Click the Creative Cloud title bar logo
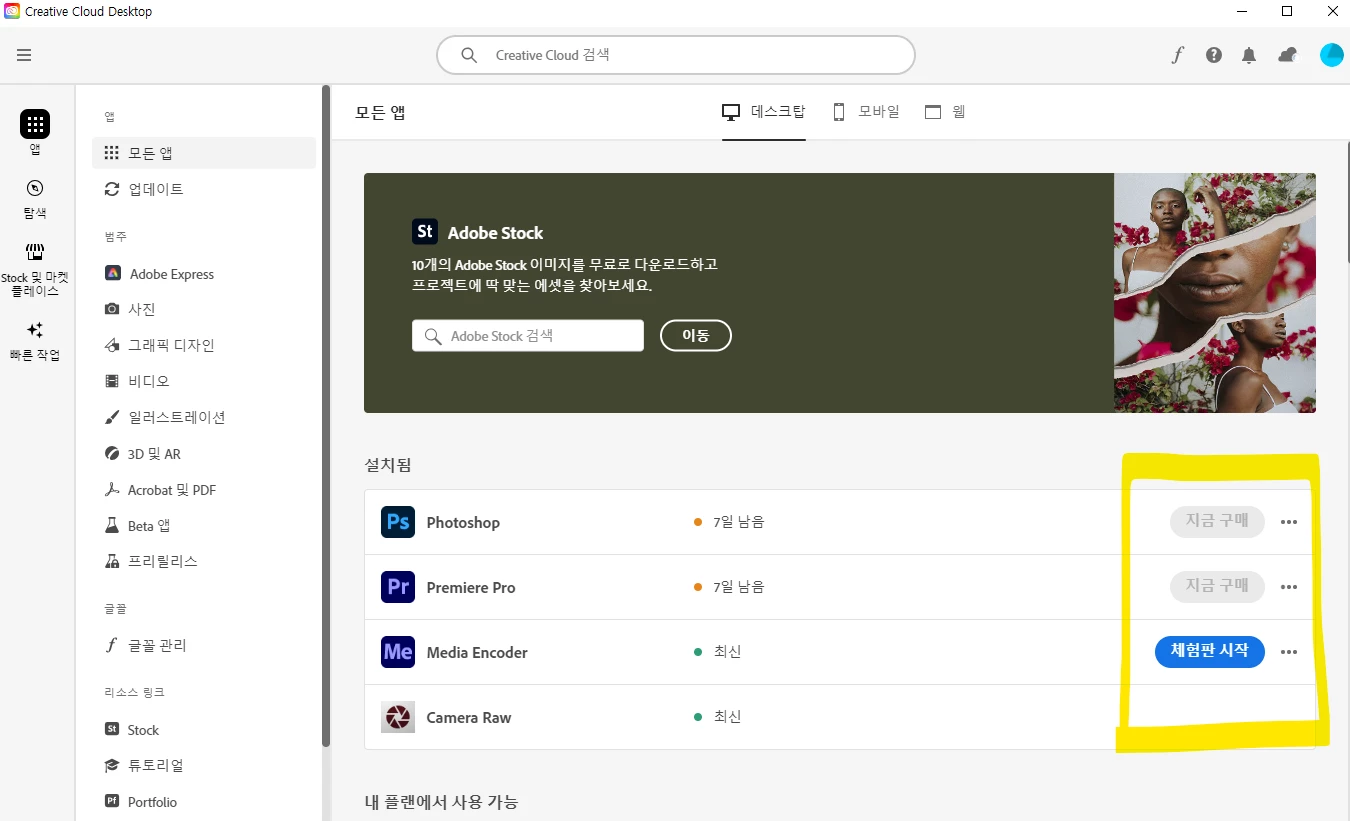1350x821 pixels. (11, 11)
